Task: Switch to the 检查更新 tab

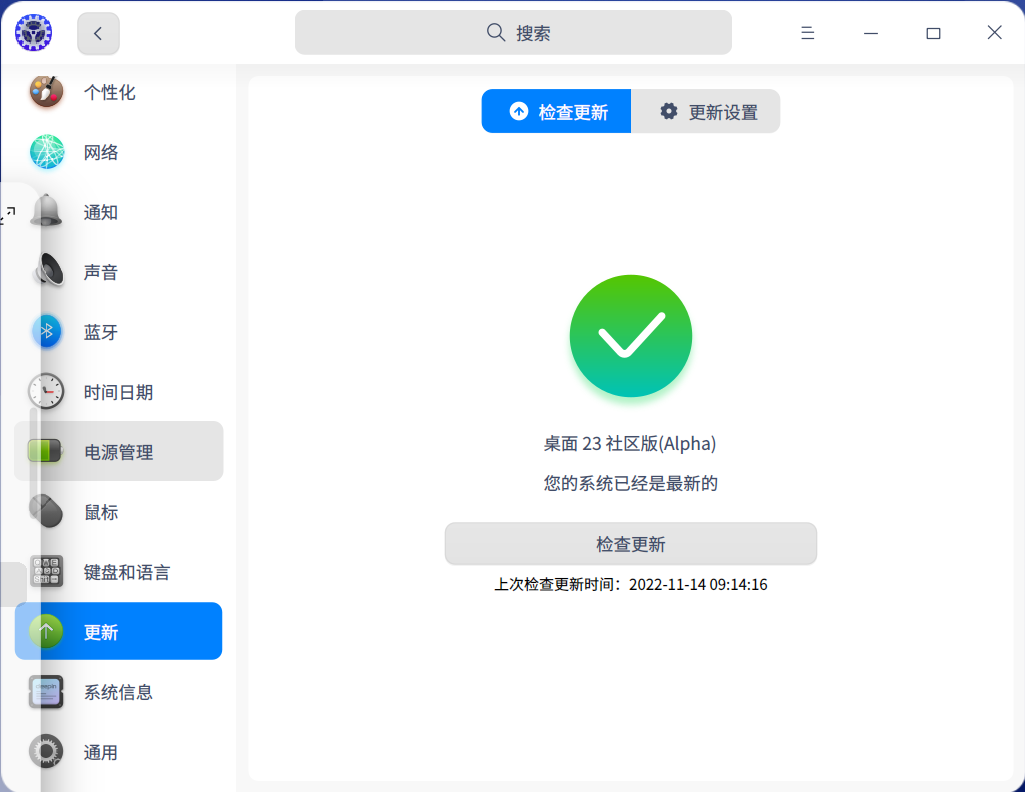Action: click(556, 111)
